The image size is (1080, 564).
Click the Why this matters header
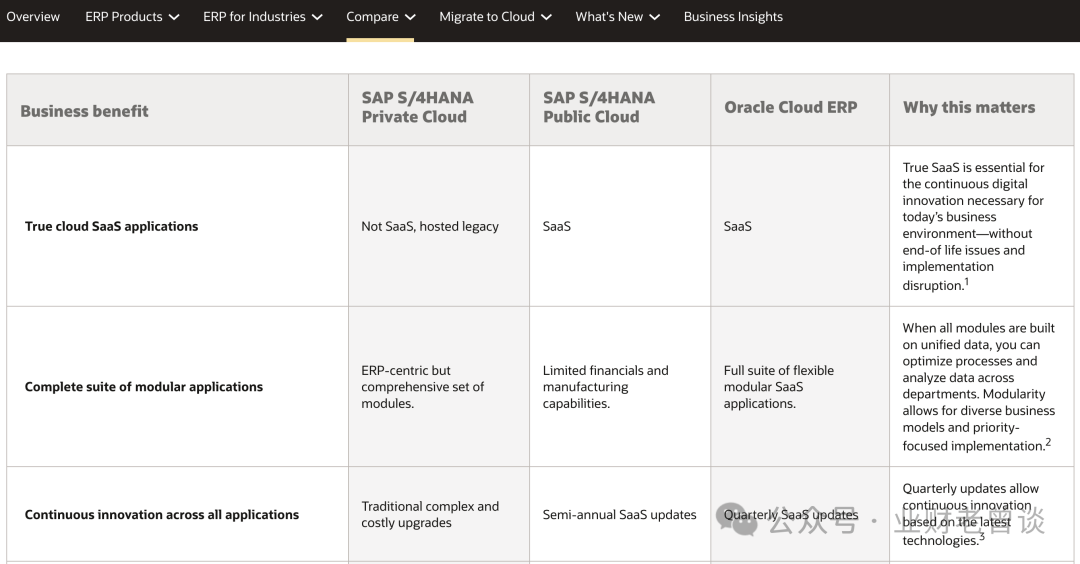(968, 107)
